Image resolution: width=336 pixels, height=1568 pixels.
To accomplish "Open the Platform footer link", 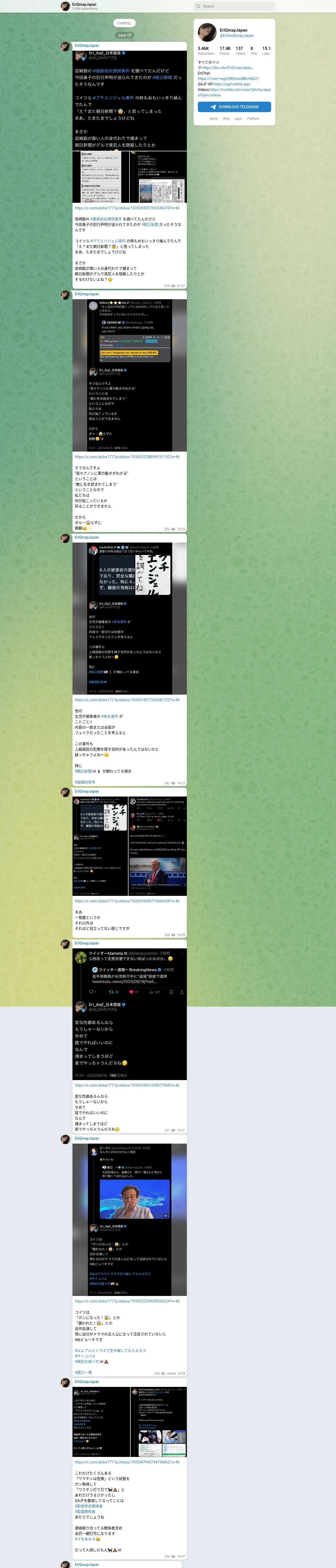I will click(253, 119).
